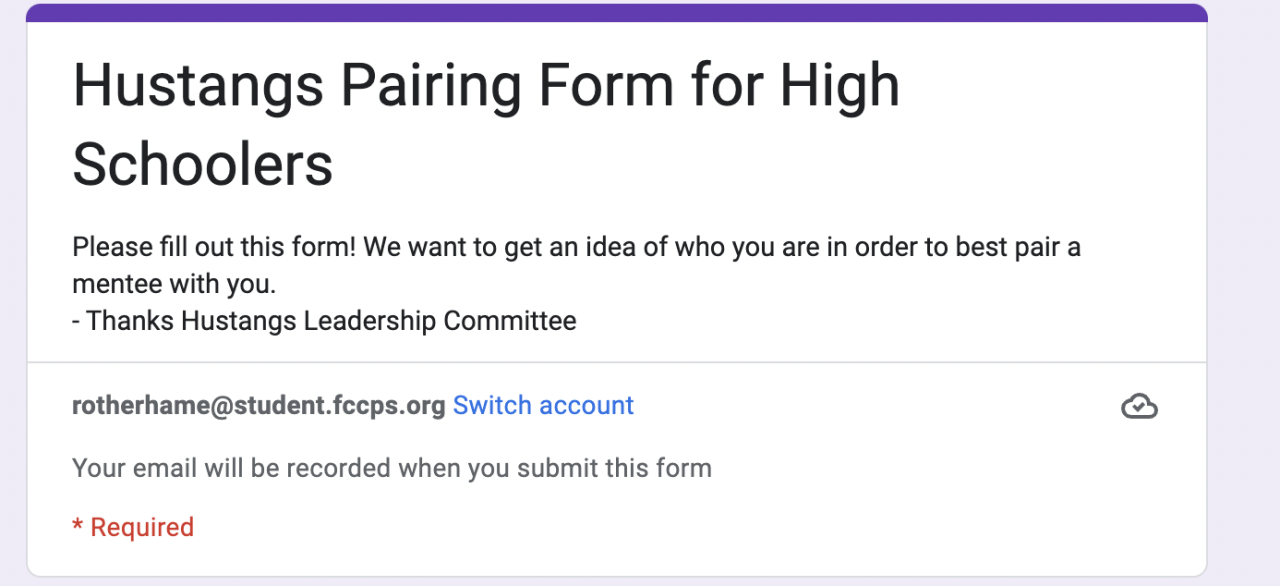Click the word "for" in the form title
Viewport: 1280px width, 586px height.
(723, 85)
